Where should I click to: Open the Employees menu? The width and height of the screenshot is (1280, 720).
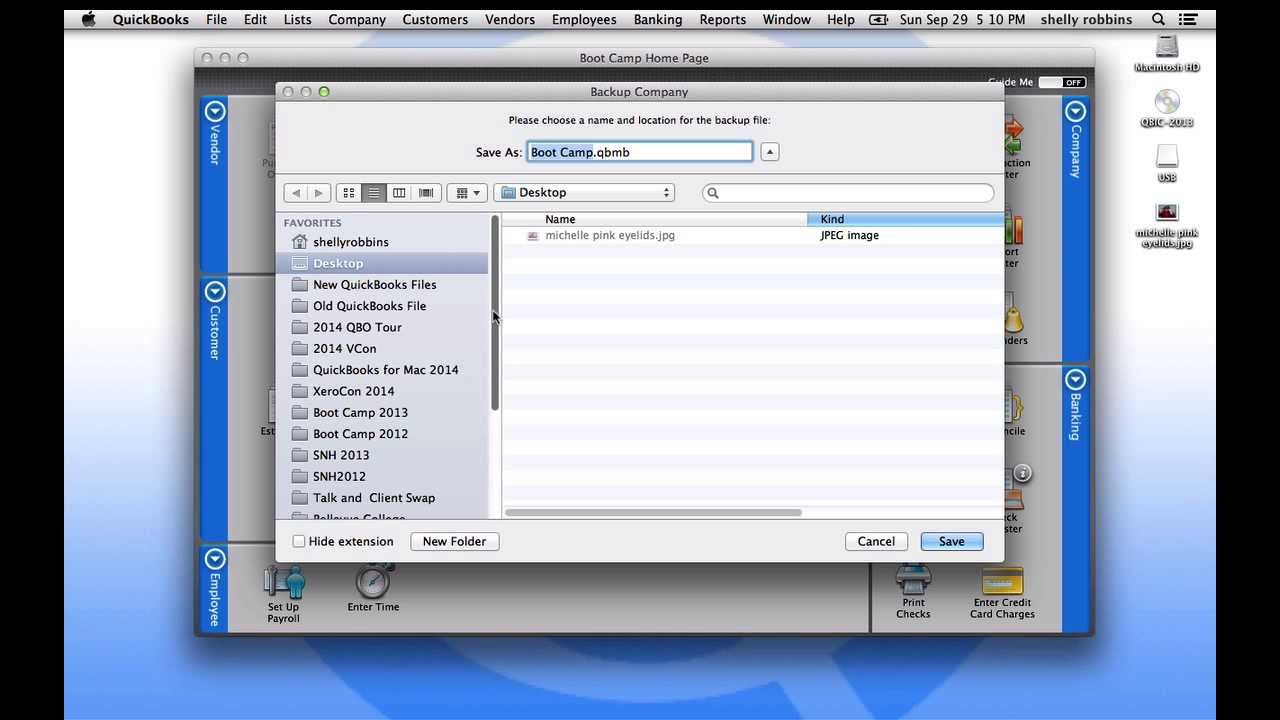pos(584,19)
